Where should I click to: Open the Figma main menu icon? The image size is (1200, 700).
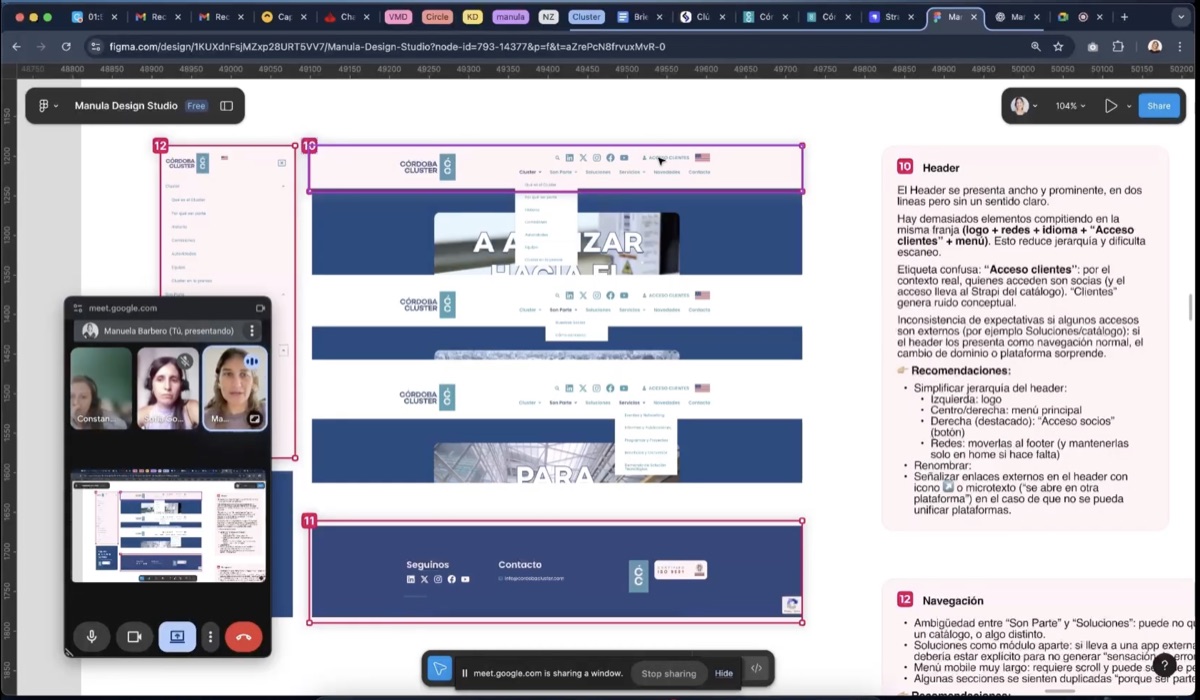point(47,106)
